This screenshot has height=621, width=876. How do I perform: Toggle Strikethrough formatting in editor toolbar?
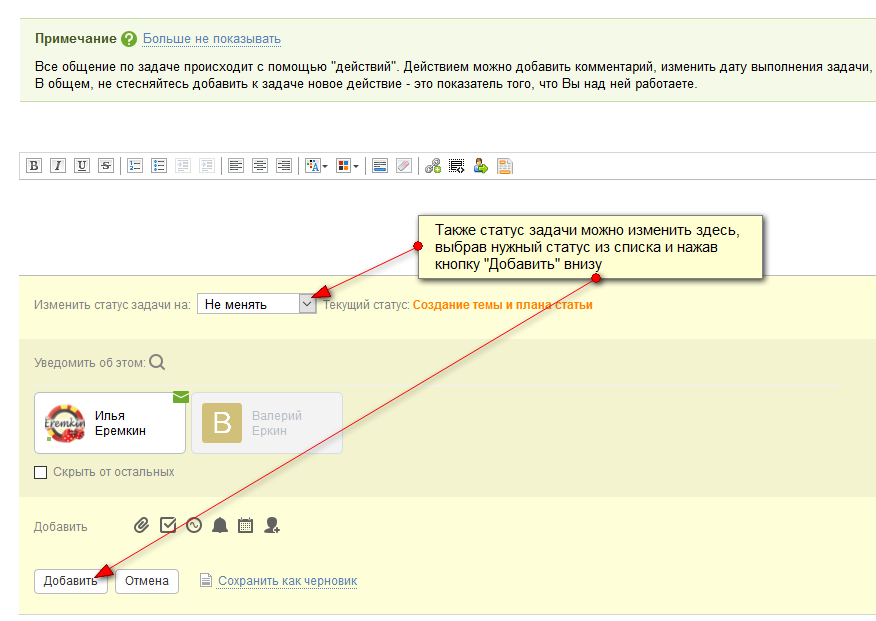106,166
